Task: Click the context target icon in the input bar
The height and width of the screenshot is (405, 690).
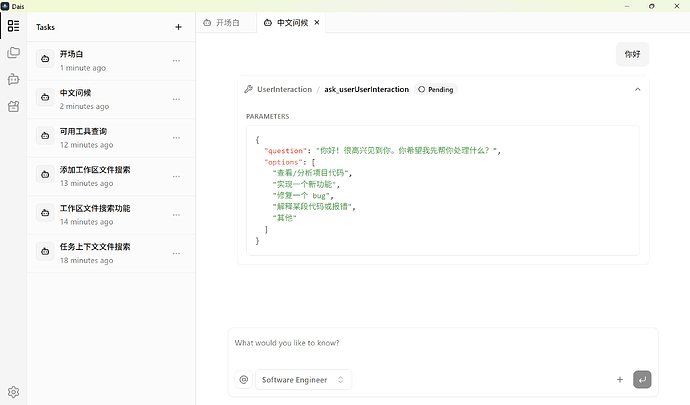Action: pyautogui.click(x=244, y=379)
